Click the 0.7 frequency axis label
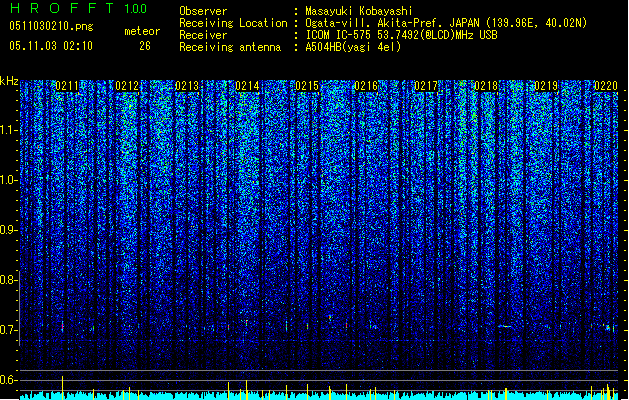The height and width of the screenshot is (400, 629). click(x=9, y=330)
